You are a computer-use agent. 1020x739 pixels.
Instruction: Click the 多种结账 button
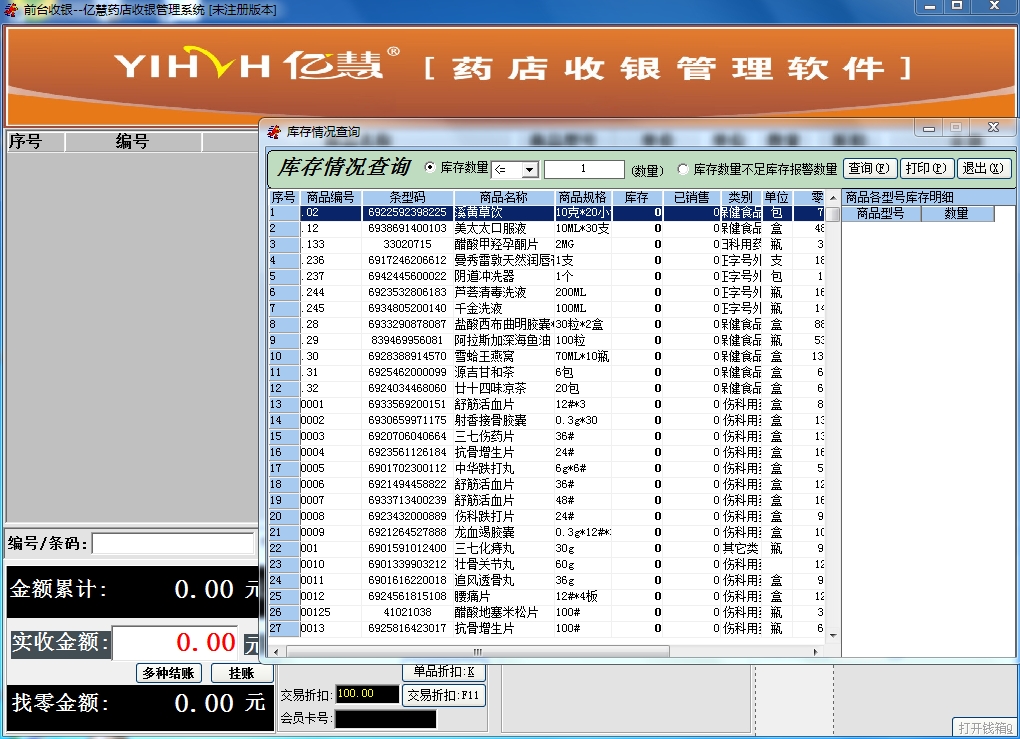pos(170,673)
